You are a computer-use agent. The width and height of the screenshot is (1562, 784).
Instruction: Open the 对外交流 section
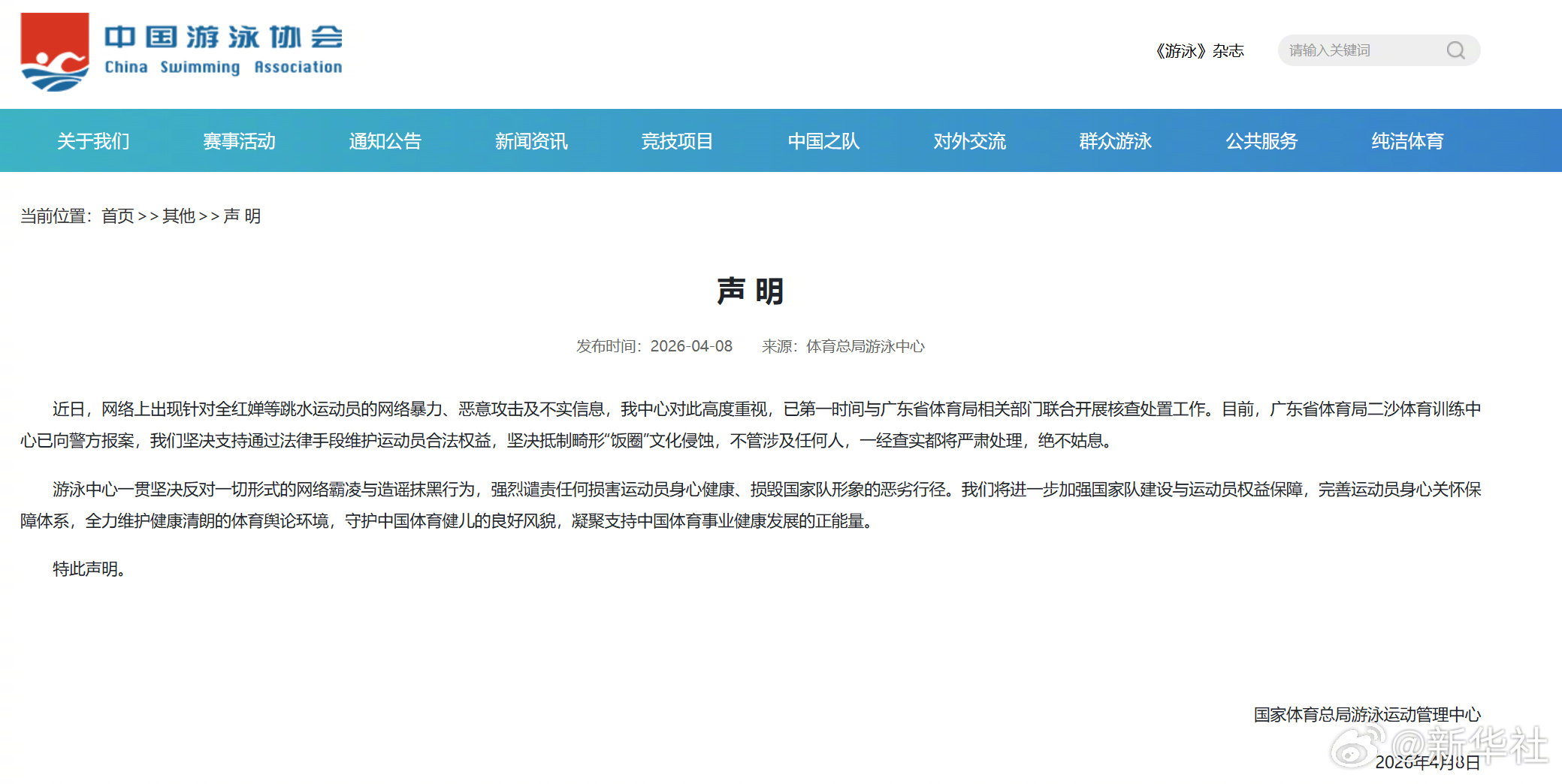click(968, 141)
